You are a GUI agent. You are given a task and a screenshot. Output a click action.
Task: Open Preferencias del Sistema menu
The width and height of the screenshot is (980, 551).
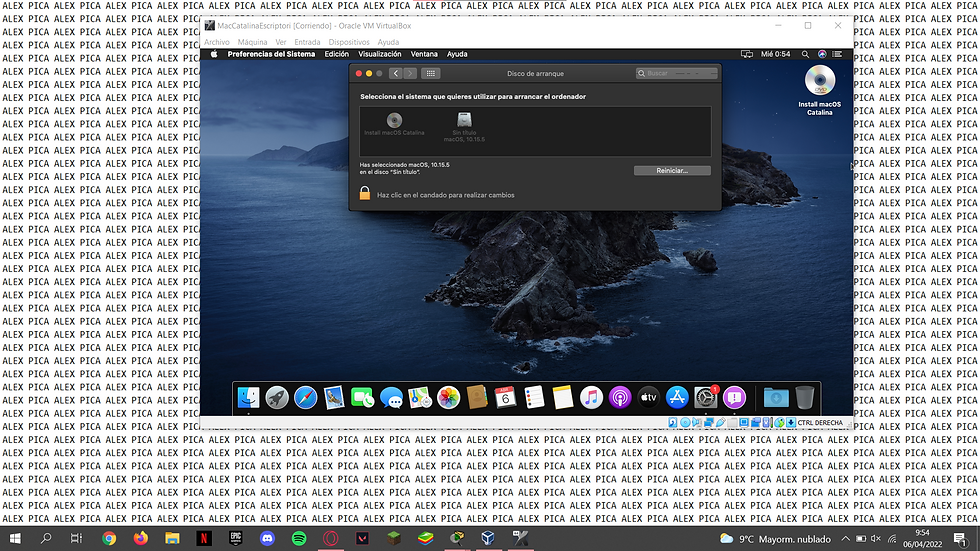[x=271, y=54]
